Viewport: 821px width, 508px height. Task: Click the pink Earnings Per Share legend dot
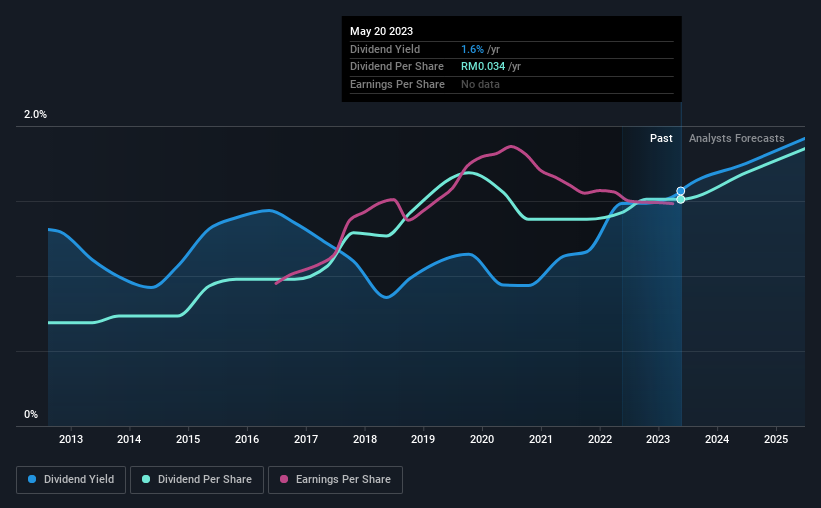pyautogui.click(x=284, y=479)
